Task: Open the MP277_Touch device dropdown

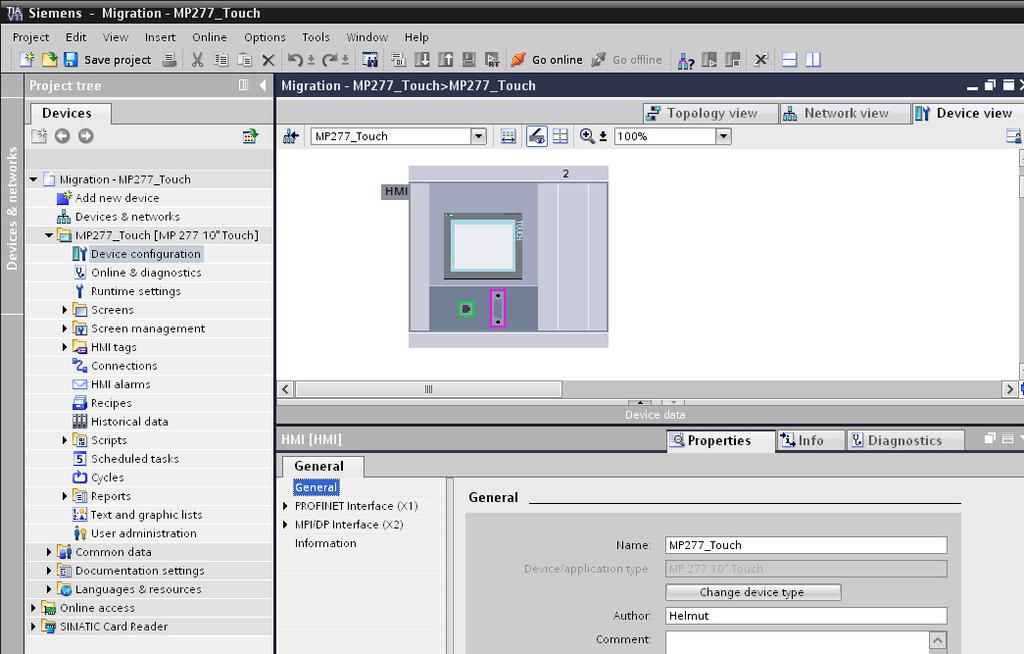Action: point(479,136)
